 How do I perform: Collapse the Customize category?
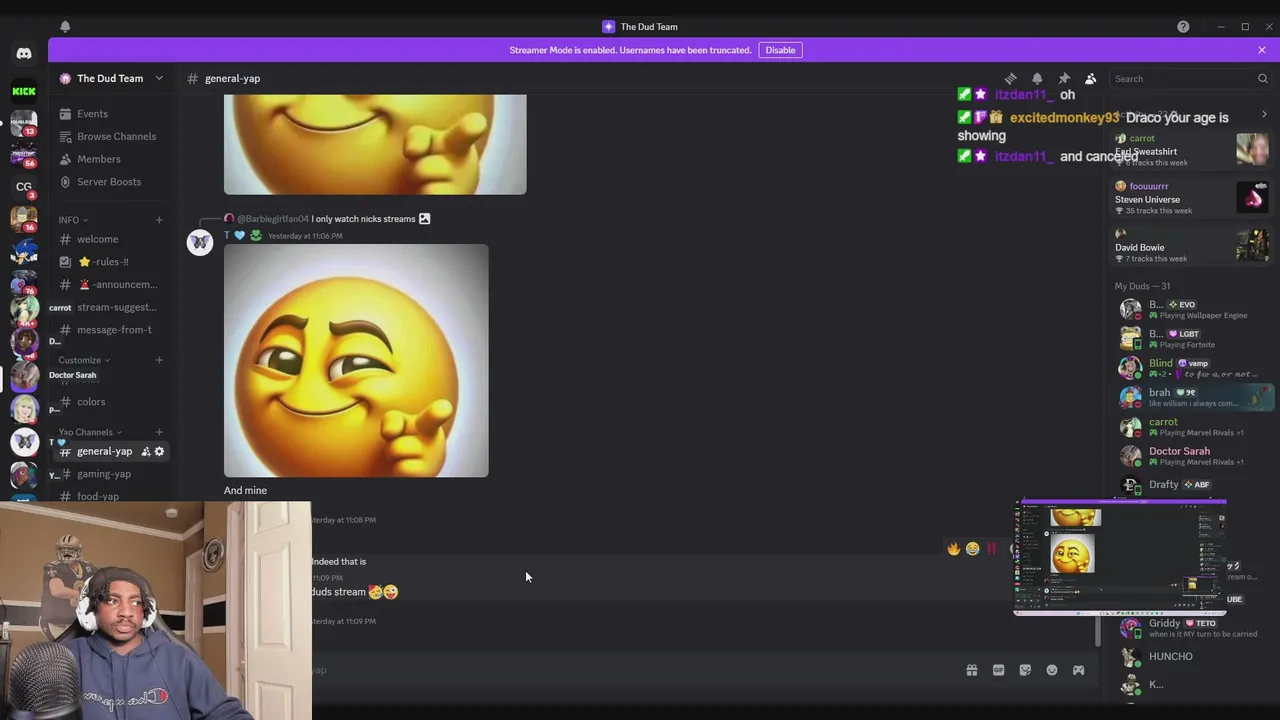pos(84,360)
